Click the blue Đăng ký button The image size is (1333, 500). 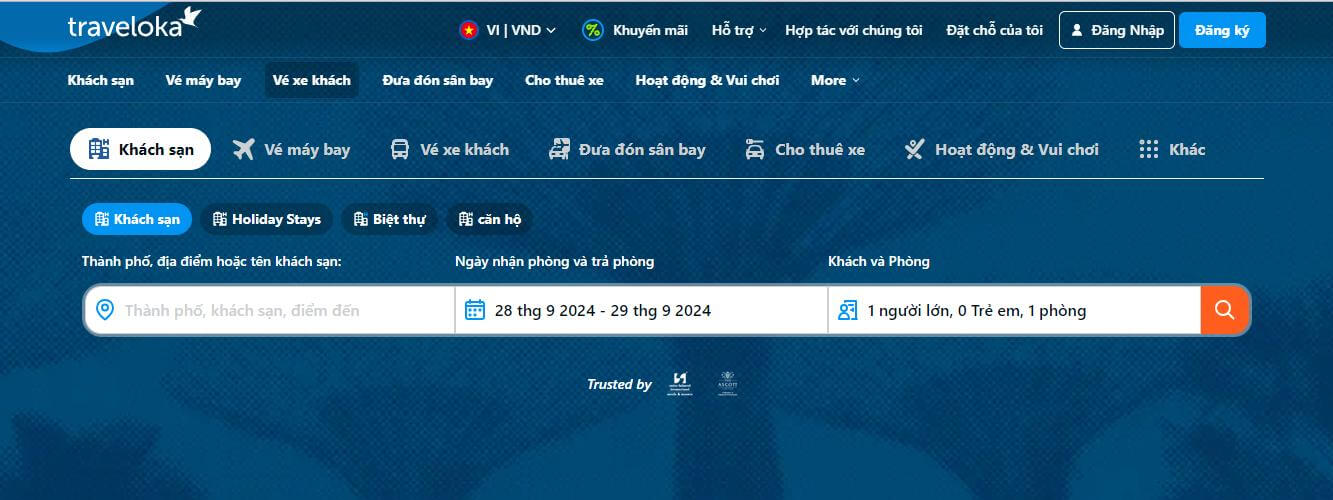point(1222,30)
